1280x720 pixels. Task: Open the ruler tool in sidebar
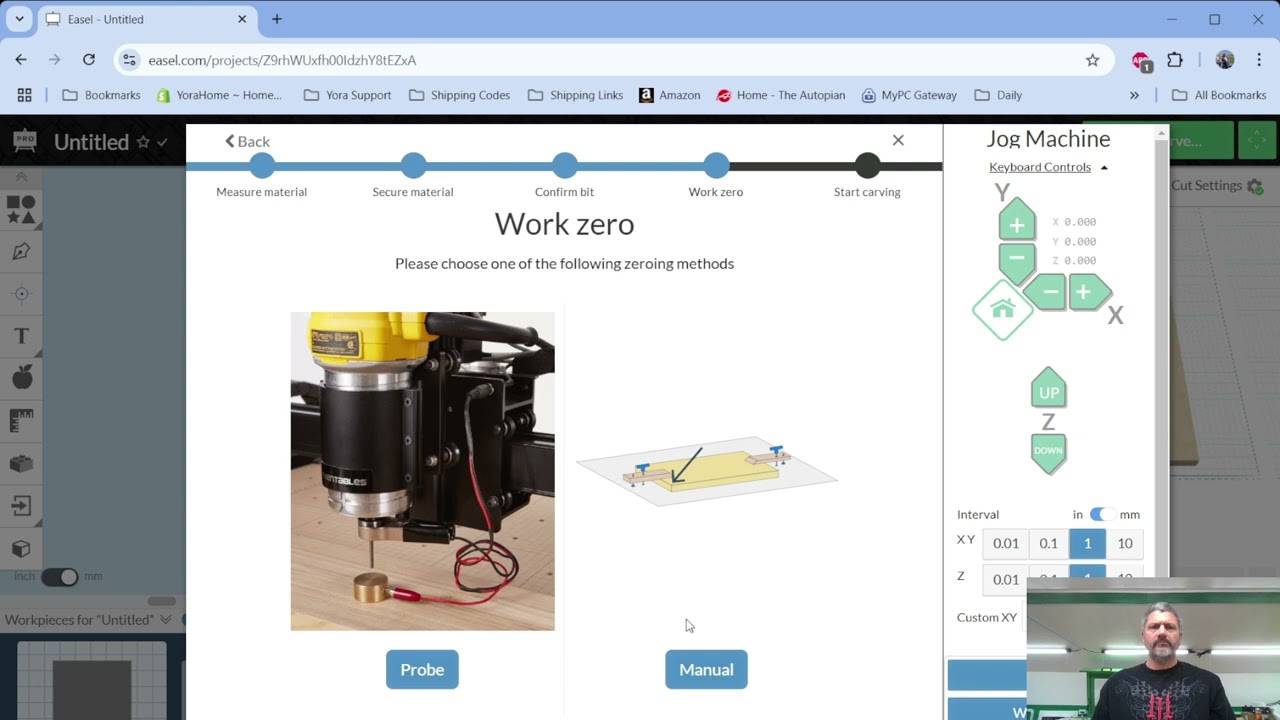coord(21,420)
